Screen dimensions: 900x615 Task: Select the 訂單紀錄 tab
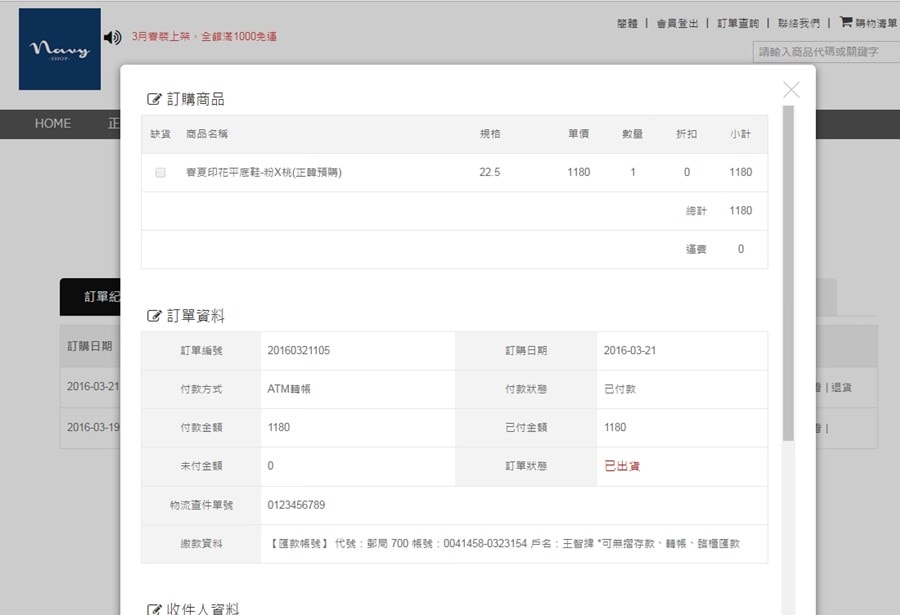(92, 297)
